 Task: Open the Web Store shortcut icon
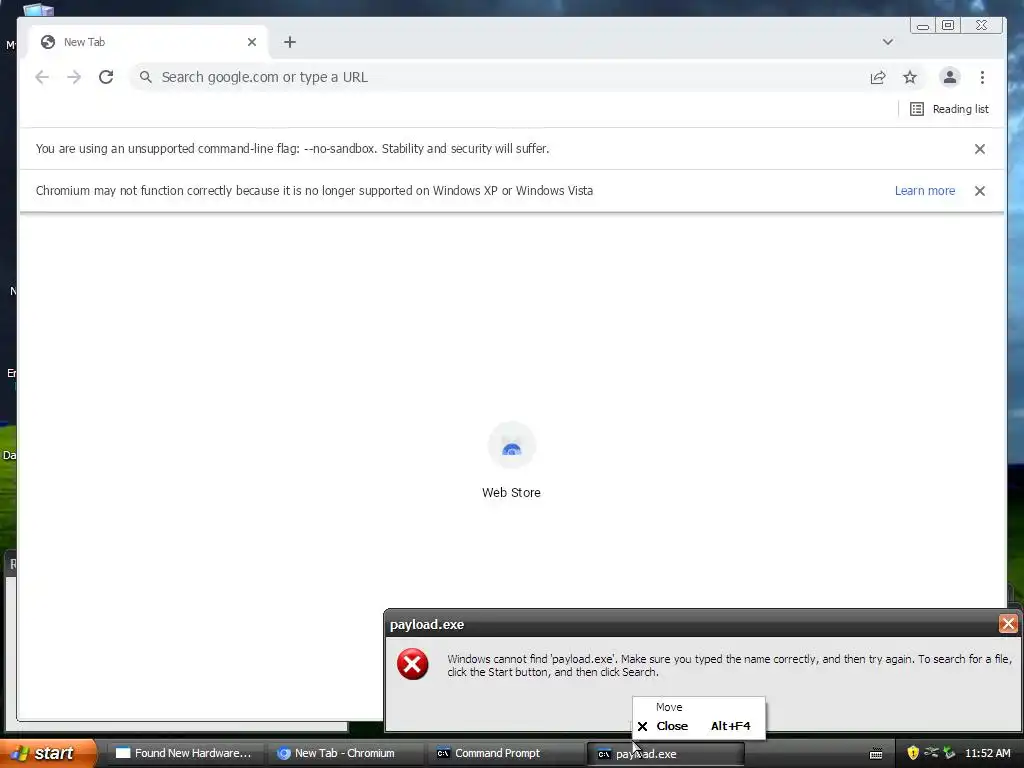pos(511,446)
